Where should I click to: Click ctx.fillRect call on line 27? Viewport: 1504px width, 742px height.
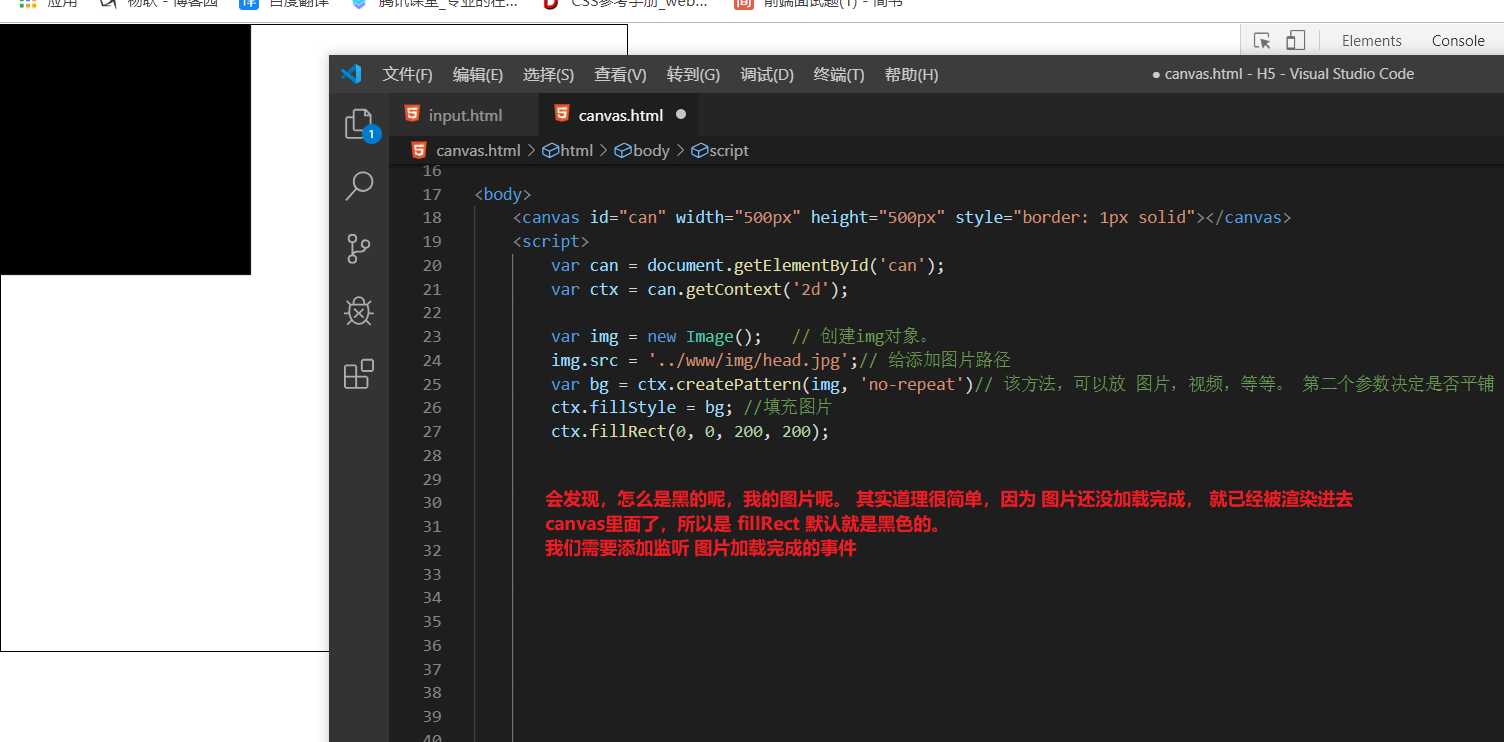click(690, 432)
